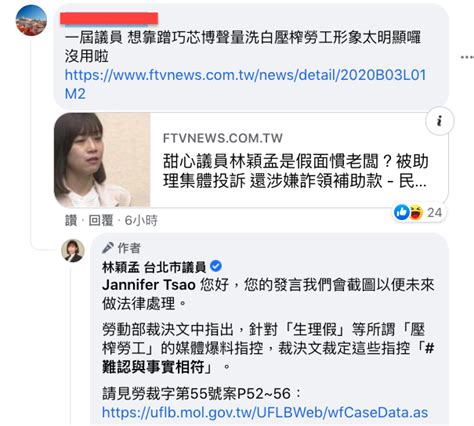Click the 林穎孟 台北市議員 profile name

tap(154, 267)
